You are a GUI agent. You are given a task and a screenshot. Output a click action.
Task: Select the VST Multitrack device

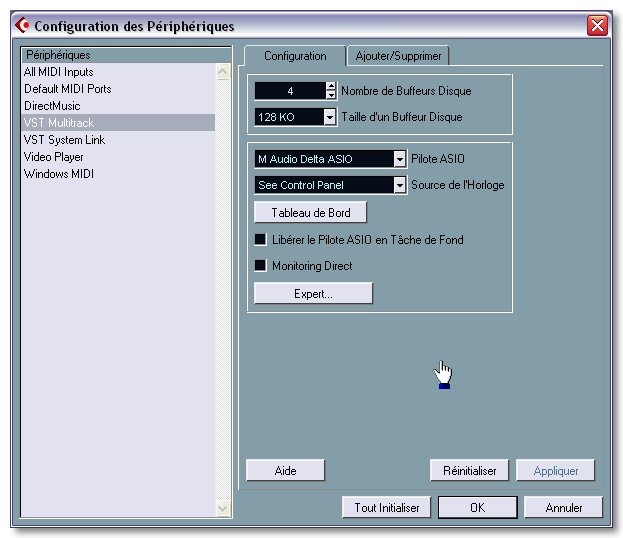point(118,123)
